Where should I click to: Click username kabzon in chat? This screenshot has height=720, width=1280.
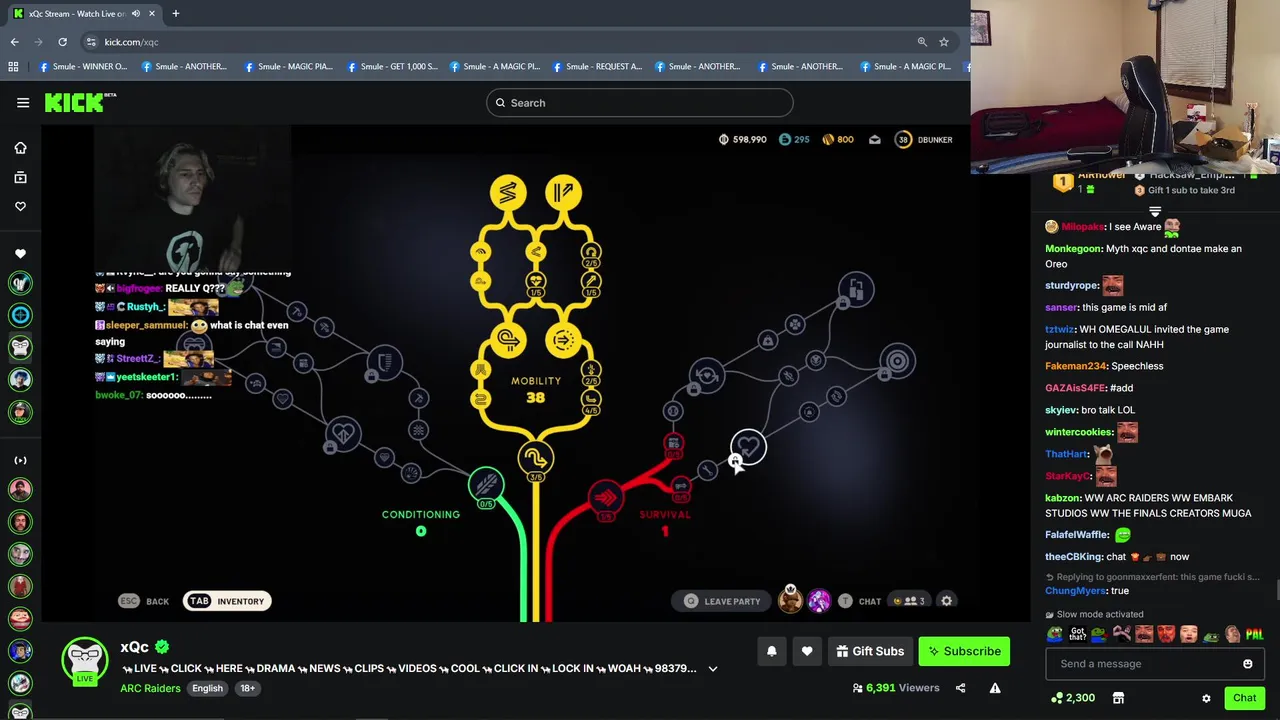[x=1063, y=498]
